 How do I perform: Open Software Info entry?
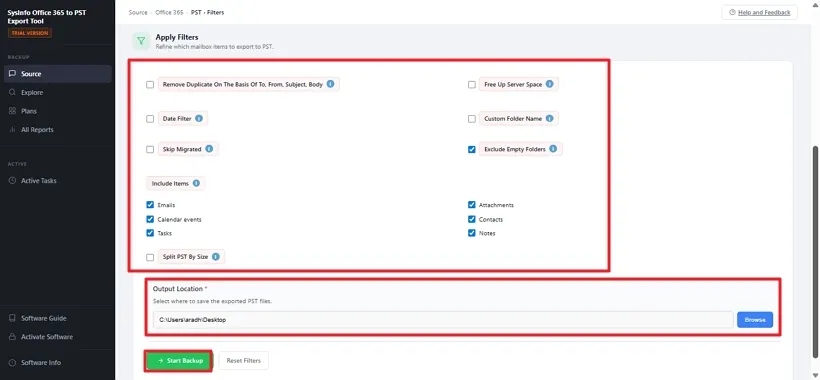coord(58,362)
